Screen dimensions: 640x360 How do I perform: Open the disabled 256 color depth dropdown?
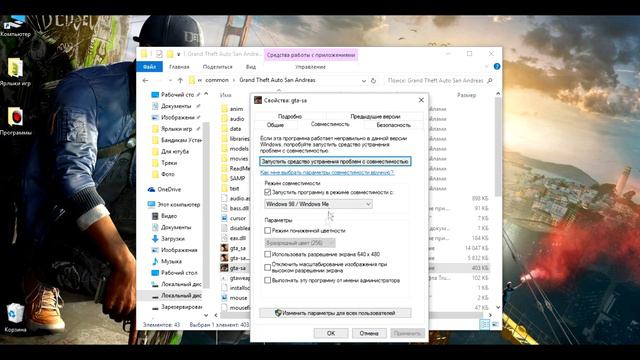click(x=300, y=243)
